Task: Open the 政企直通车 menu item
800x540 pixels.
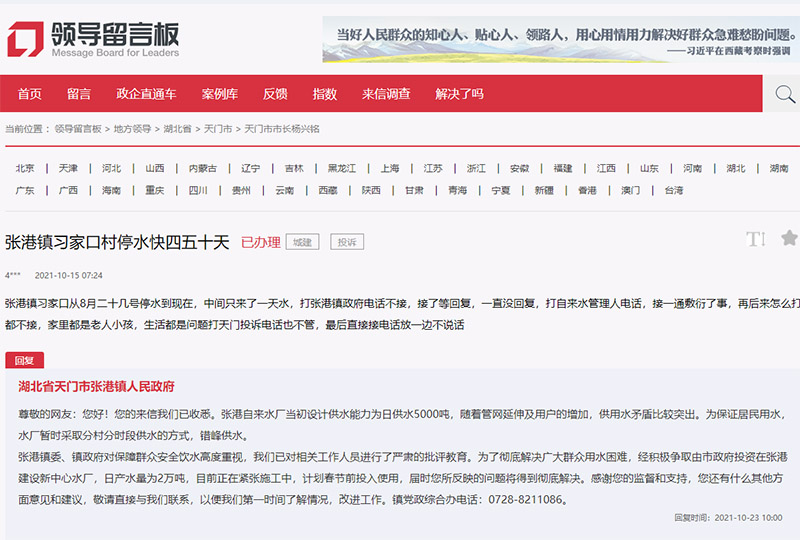Action: coord(146,94)
